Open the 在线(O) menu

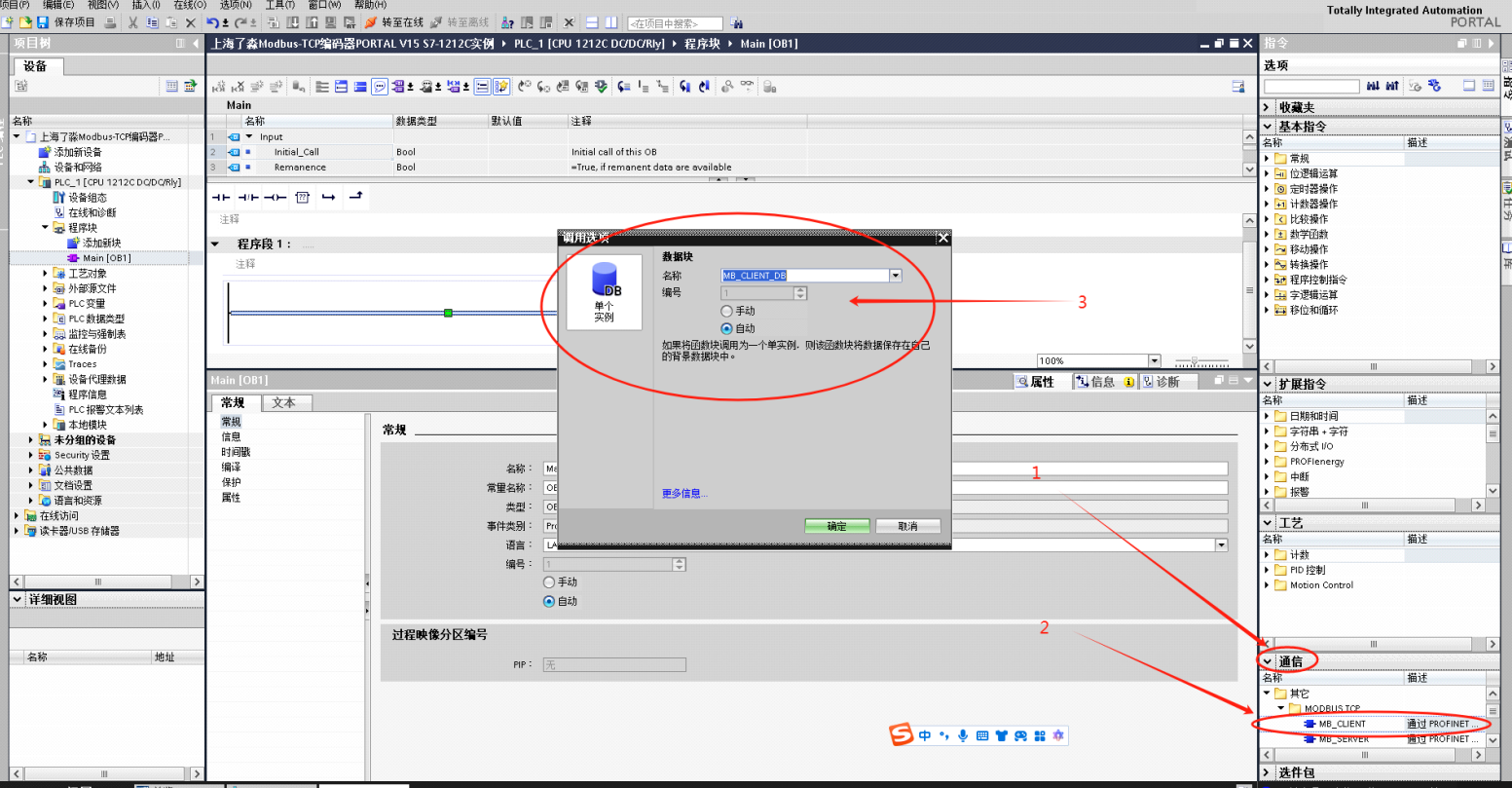tap(190, 5)
